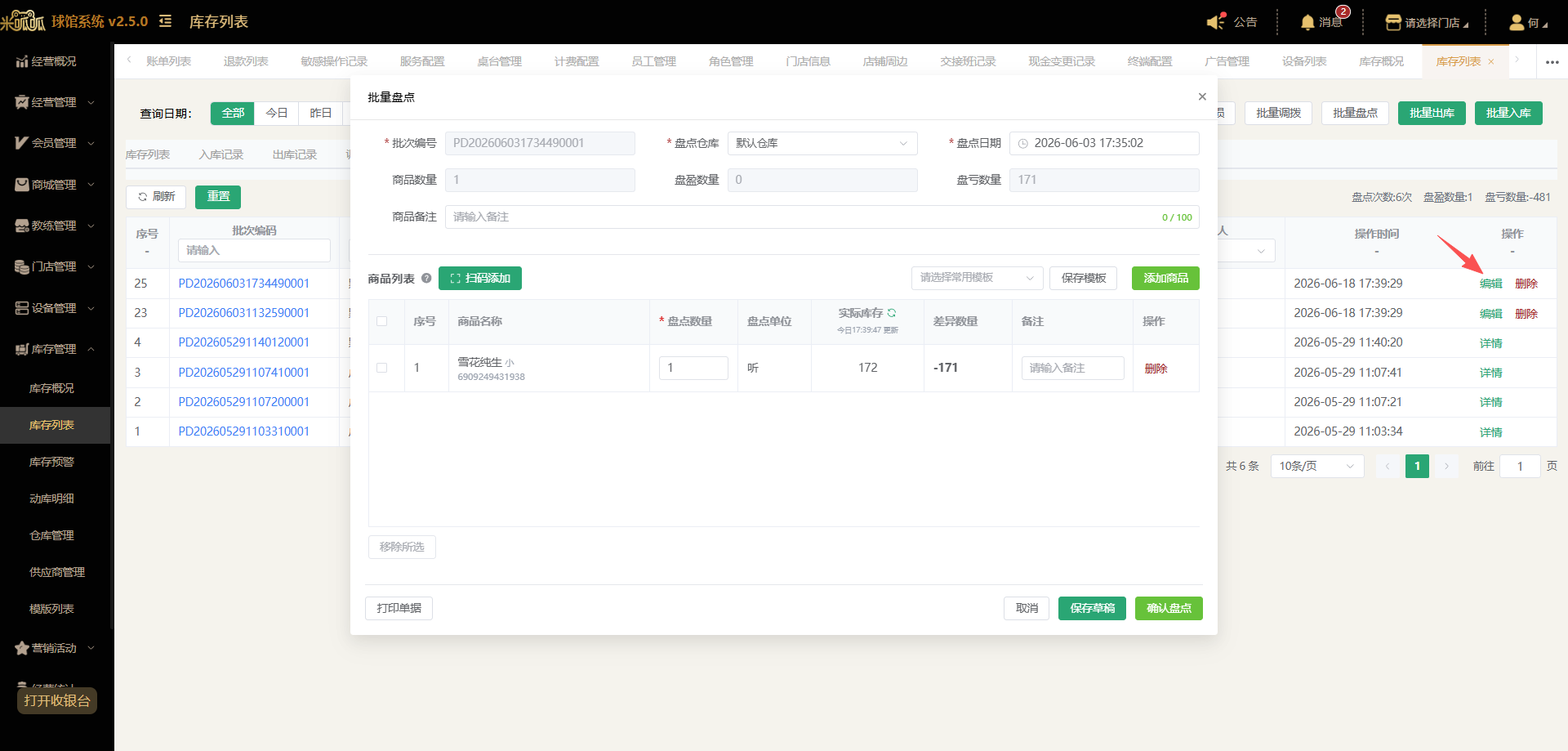The image size is (1568, 751).
Task: Click the 确认盘点 confirm button
Action: [x=1169, y=608]
